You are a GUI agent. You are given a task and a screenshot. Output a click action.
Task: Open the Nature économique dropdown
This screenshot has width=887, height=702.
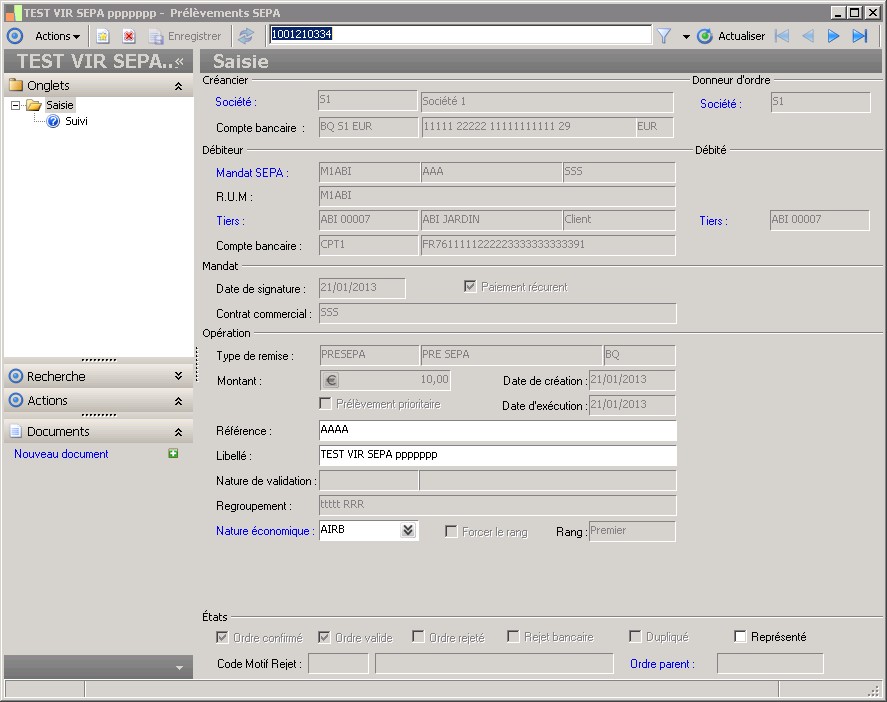pos(407,531)
